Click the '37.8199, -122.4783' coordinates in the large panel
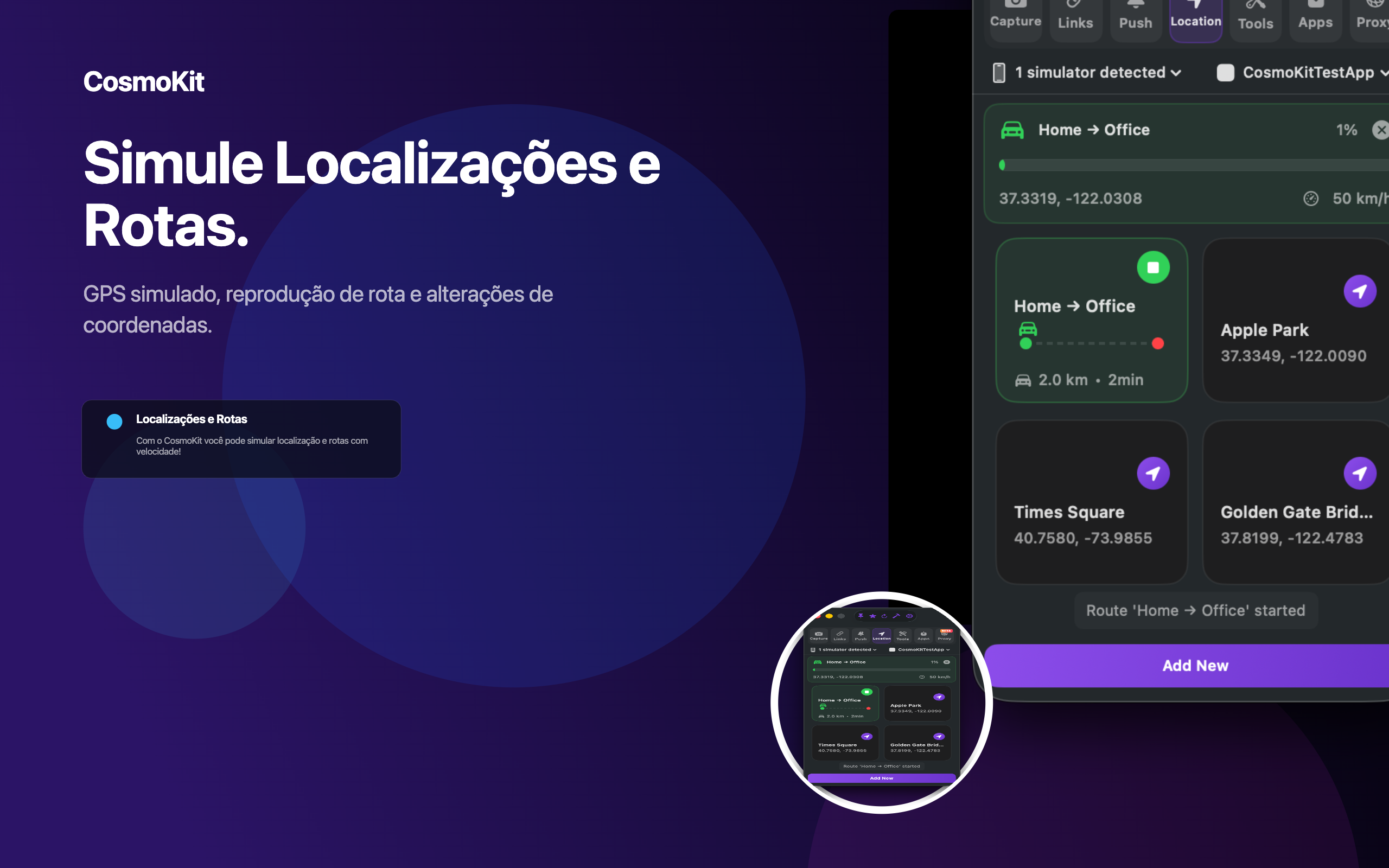 1291,538
